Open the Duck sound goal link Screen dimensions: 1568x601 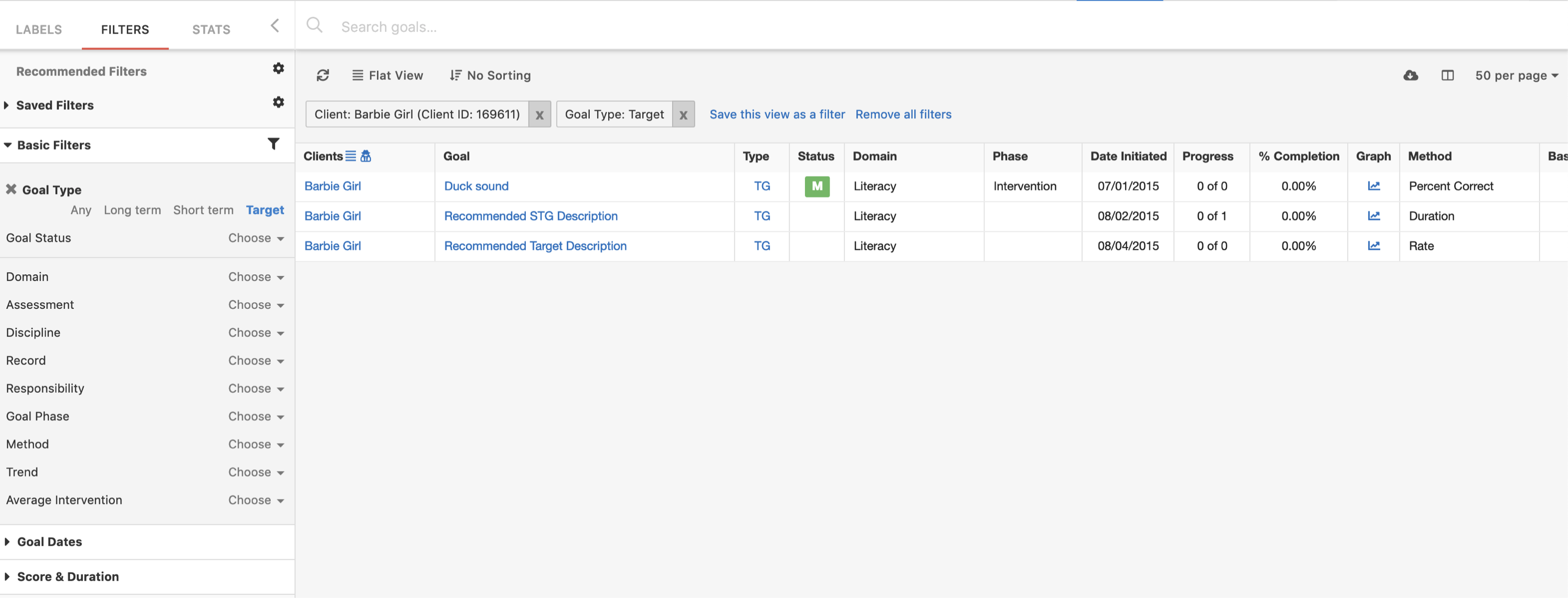(x=476, y=186)
